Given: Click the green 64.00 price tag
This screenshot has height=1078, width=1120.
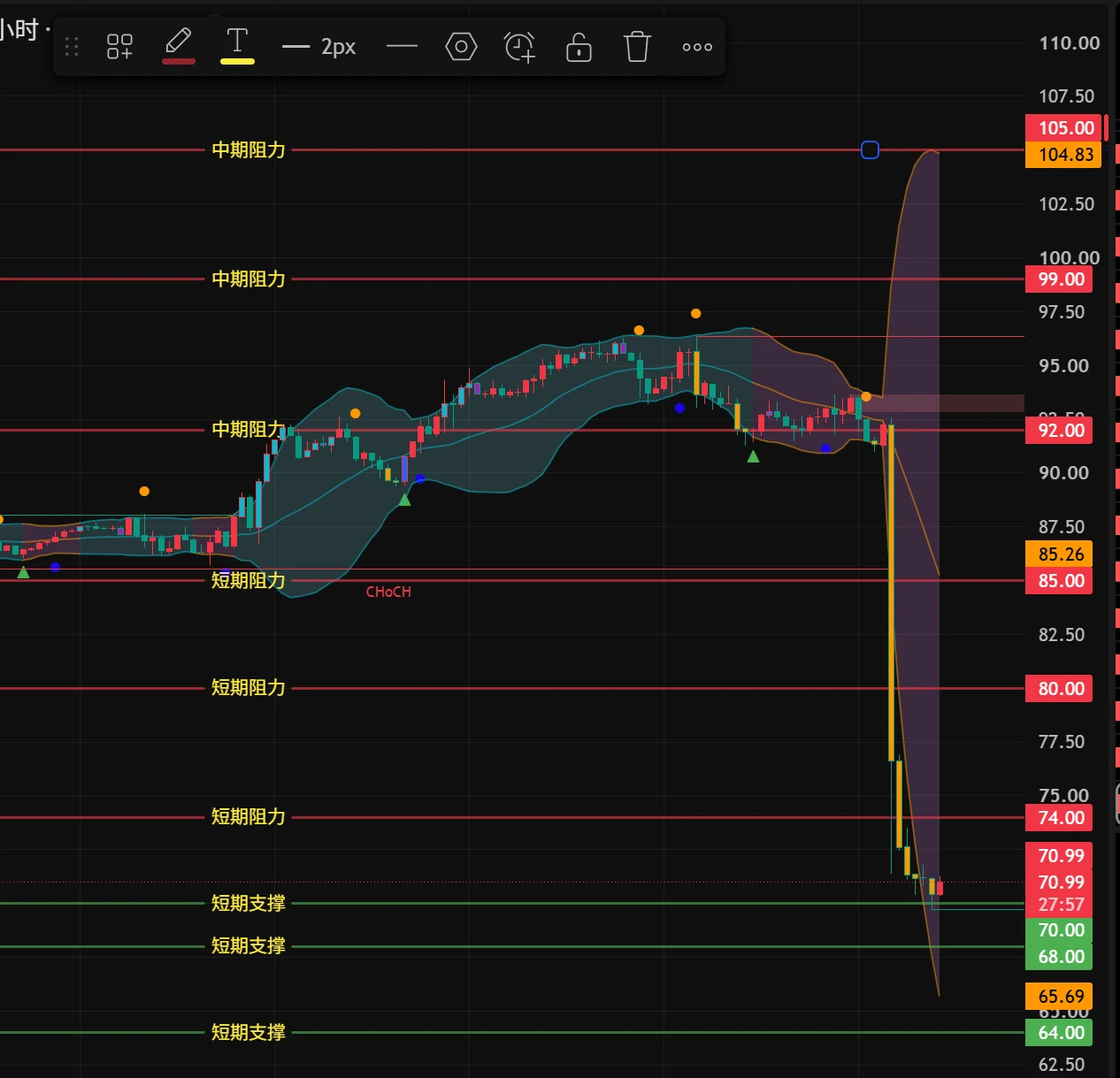Looking at the screenshot, I should click(1059, 1033).
